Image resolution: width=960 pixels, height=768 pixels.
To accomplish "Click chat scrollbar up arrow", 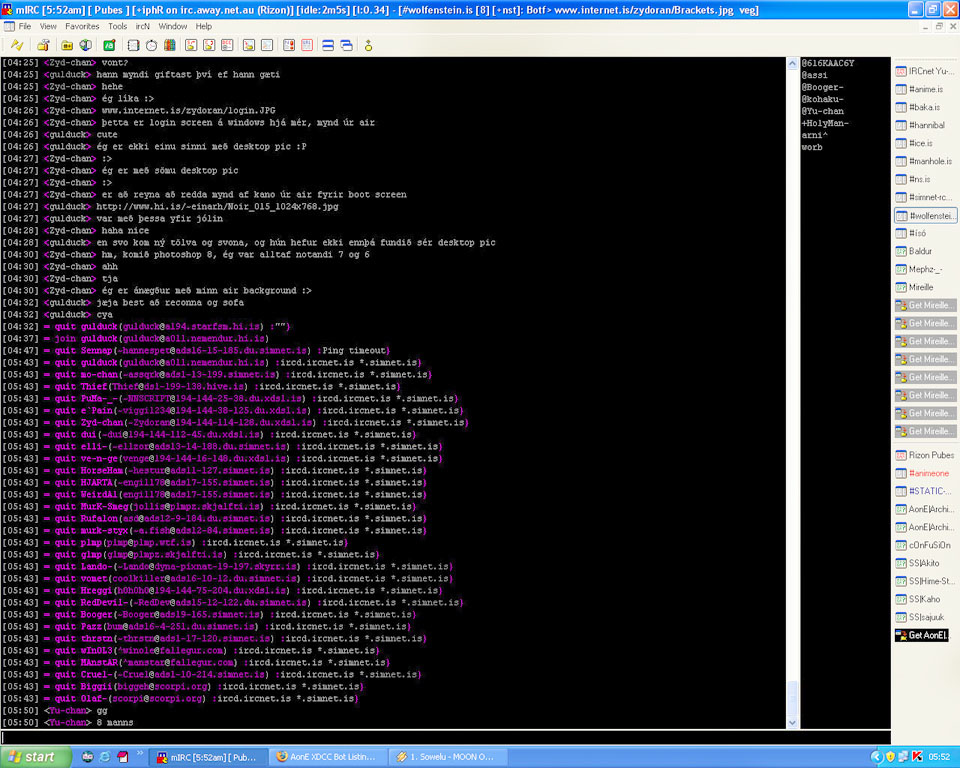I will [792, 63].
